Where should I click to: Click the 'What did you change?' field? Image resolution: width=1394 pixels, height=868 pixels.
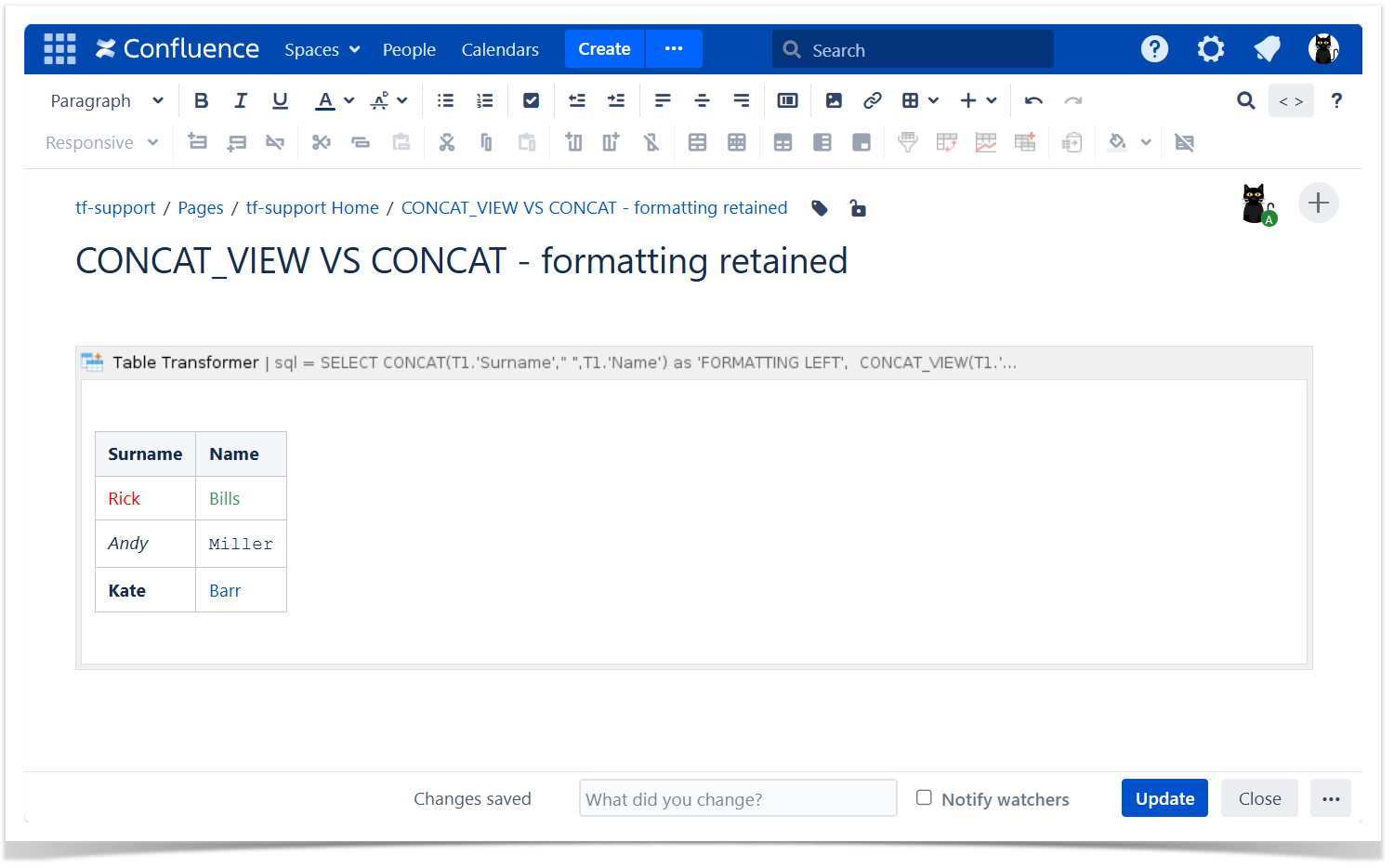coord(737,798)
